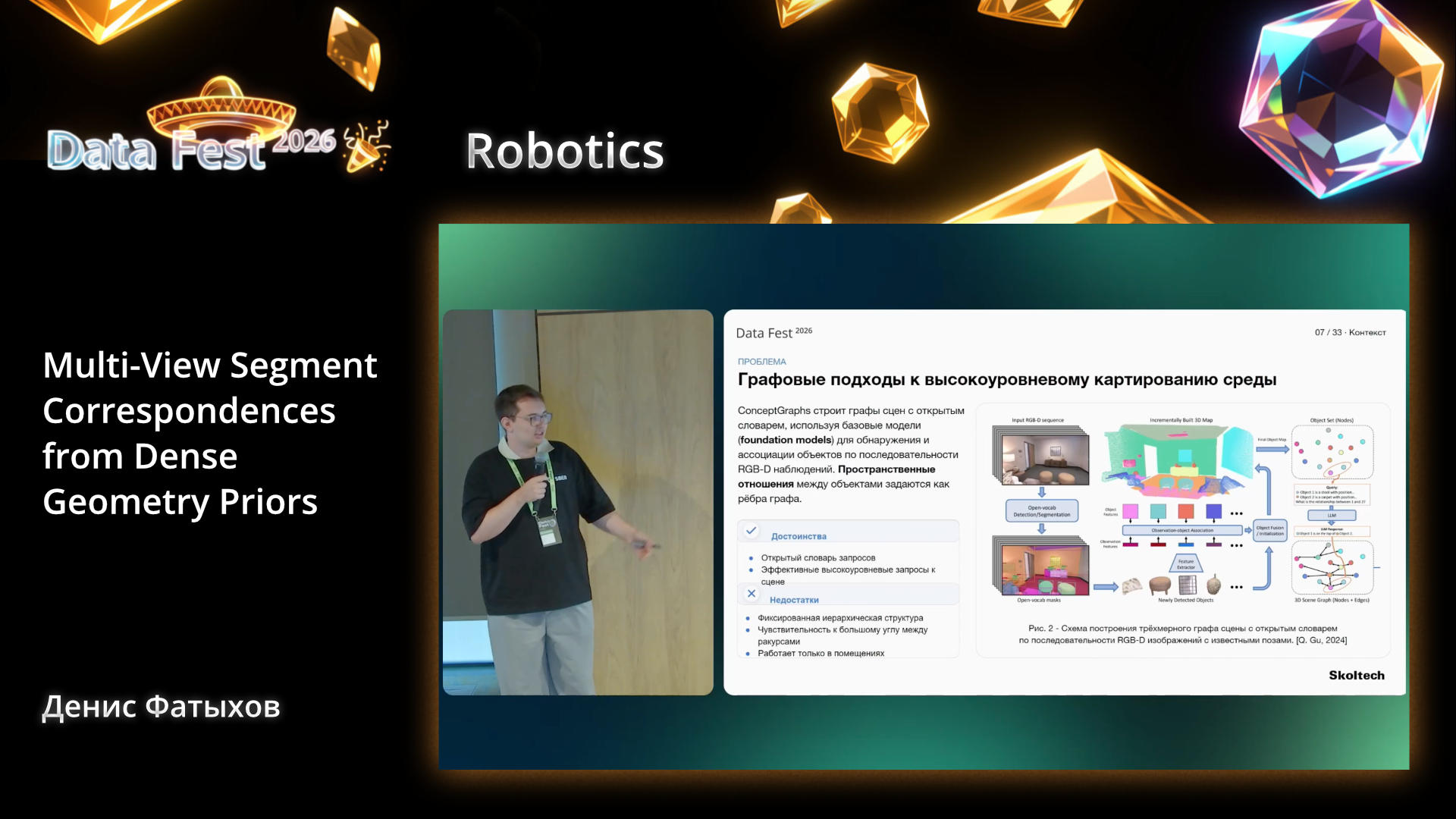Click the Newly Detected Objects label
Viewport: 1456px width, 819px height.
click(1185, 600)
